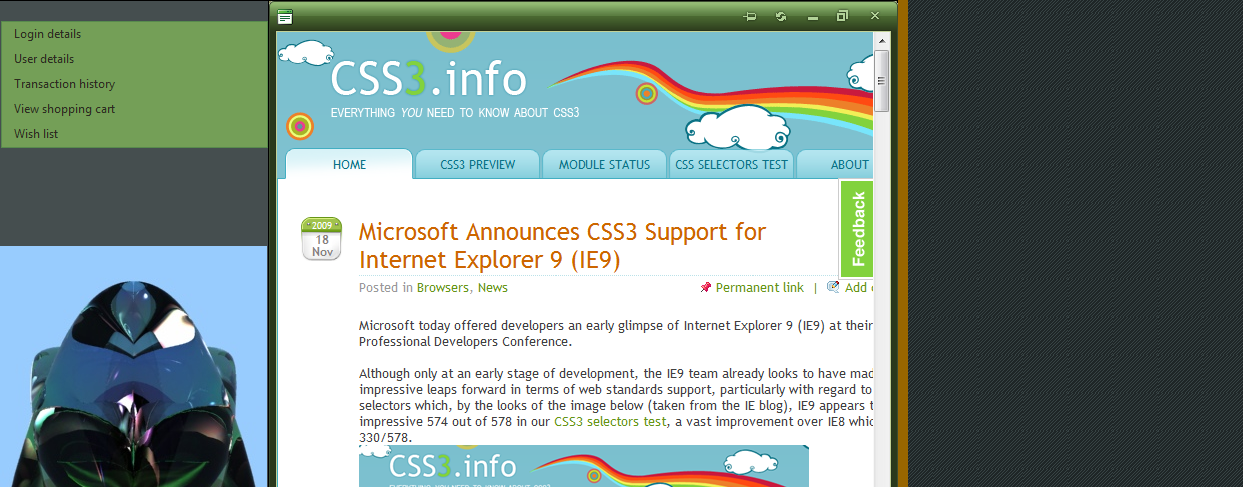Click the scrollbar up arrow

[x=882, y=42]
